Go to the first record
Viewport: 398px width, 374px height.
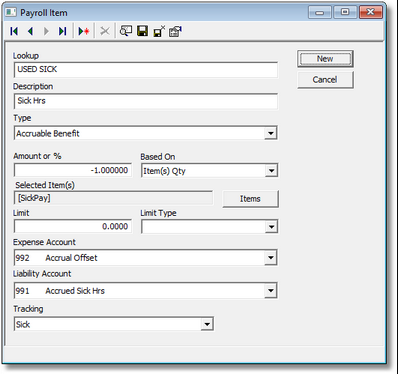(x=14, y=31)
